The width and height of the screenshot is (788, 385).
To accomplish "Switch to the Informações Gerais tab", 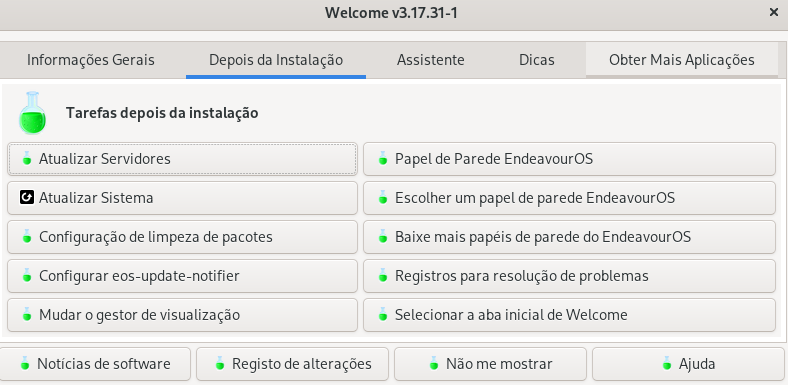I will tap(91, 60).
